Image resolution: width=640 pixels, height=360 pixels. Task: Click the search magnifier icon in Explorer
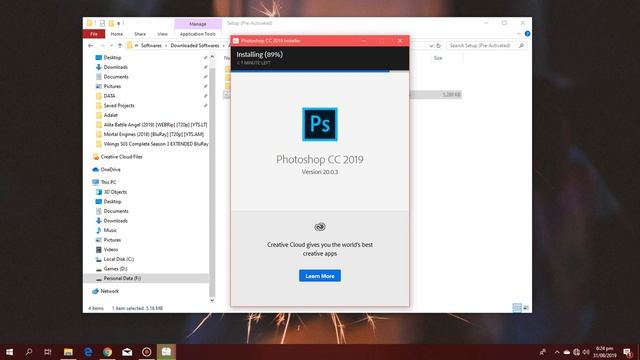[x=521, y=46]
